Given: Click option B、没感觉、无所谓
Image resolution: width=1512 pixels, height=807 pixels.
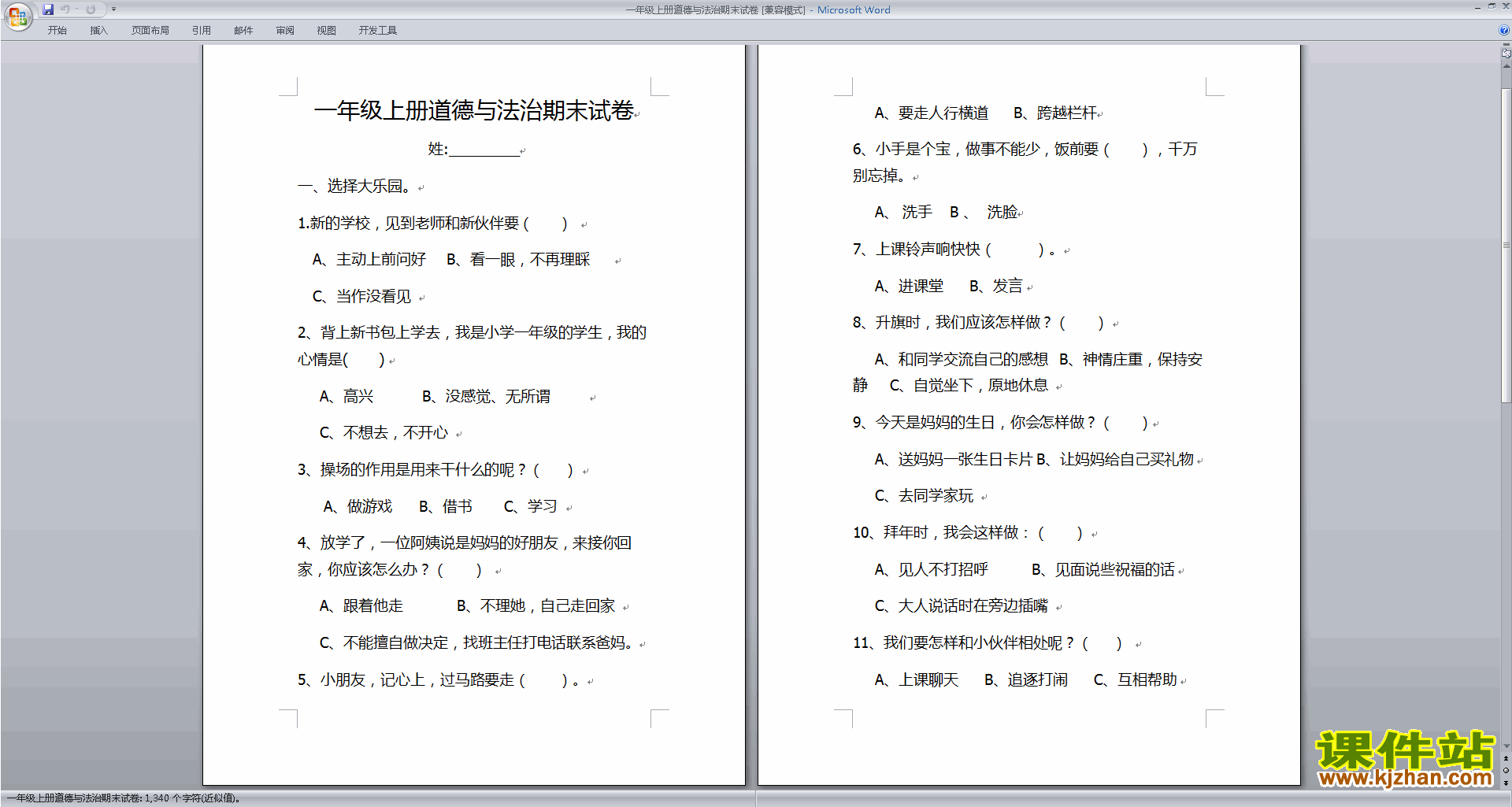Looking at the screenshot, I should pos(486,397).
